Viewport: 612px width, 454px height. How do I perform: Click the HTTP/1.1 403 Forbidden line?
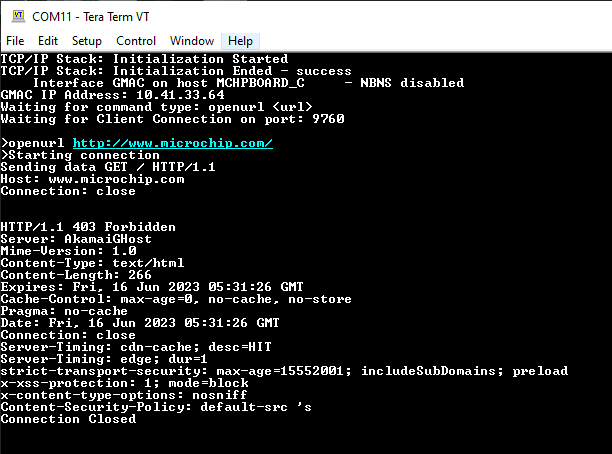pyautogui.click(x=88, y=227)
